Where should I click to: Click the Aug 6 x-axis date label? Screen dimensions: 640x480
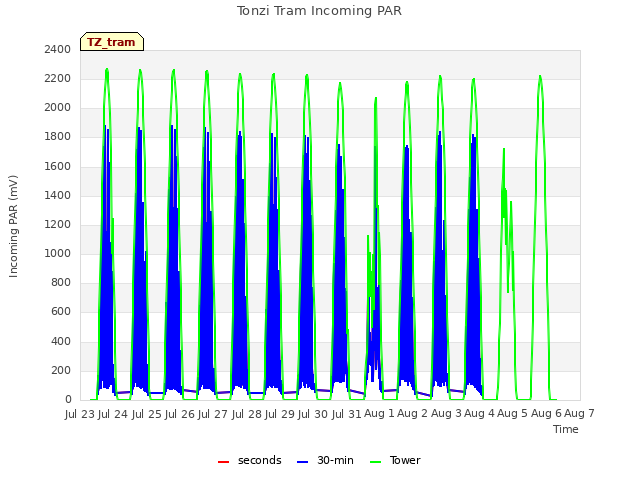(x=546, y=414)
